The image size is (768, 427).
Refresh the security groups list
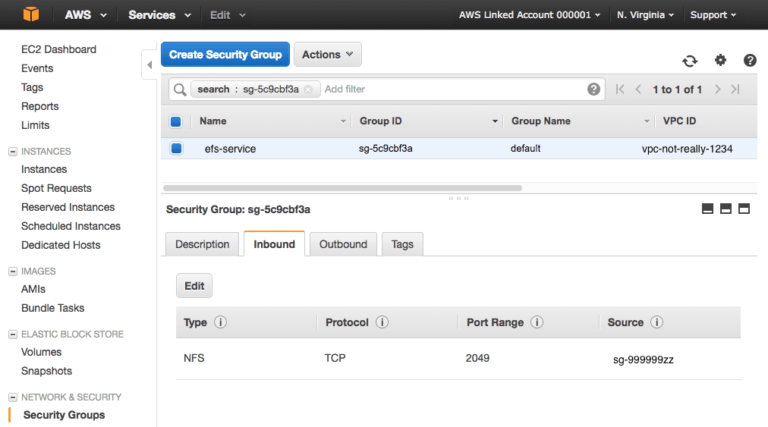[x=690, y=61]
